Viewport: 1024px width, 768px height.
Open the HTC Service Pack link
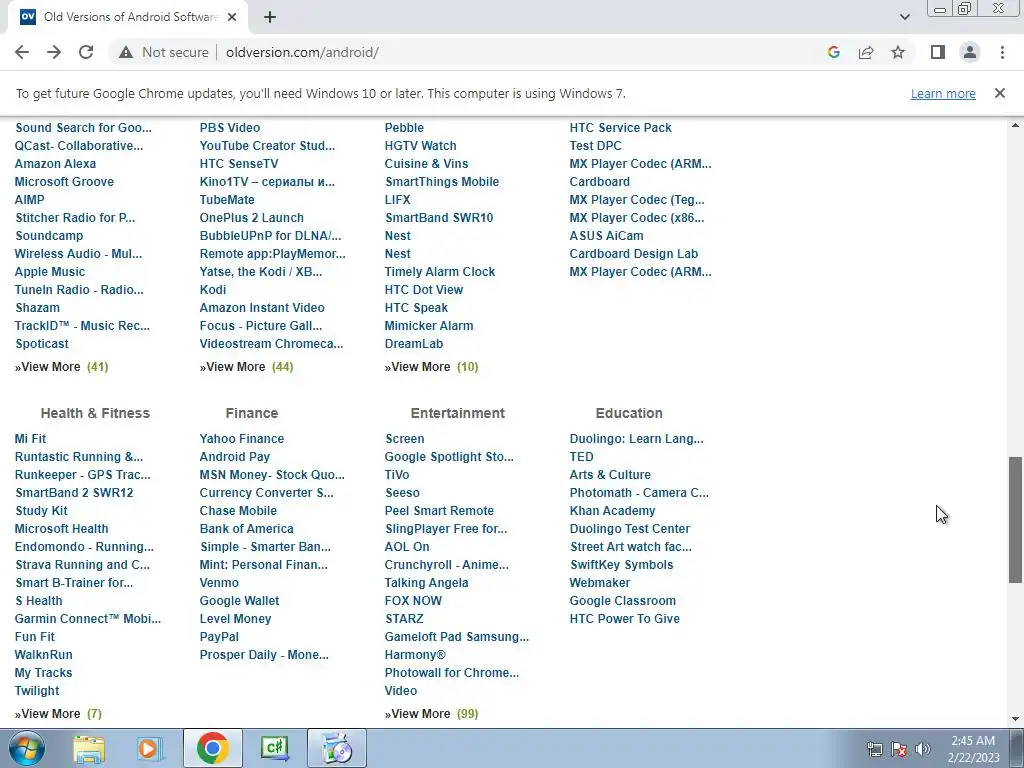pos(620,128)
